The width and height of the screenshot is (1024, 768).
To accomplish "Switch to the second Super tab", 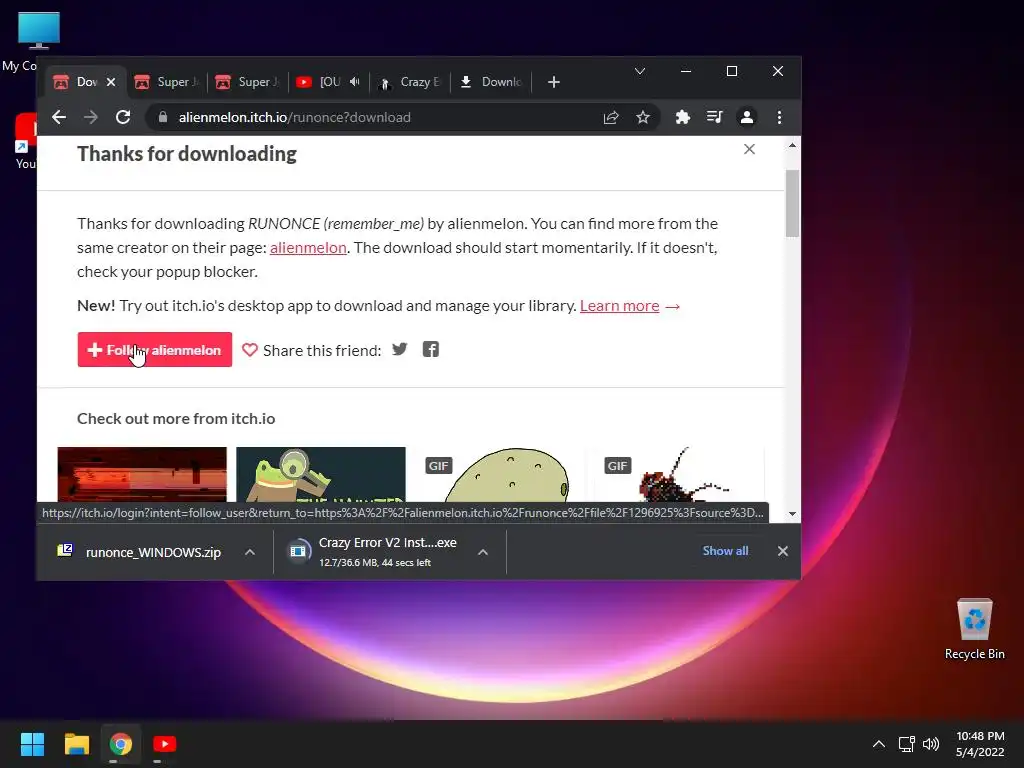I will (247, 82).
